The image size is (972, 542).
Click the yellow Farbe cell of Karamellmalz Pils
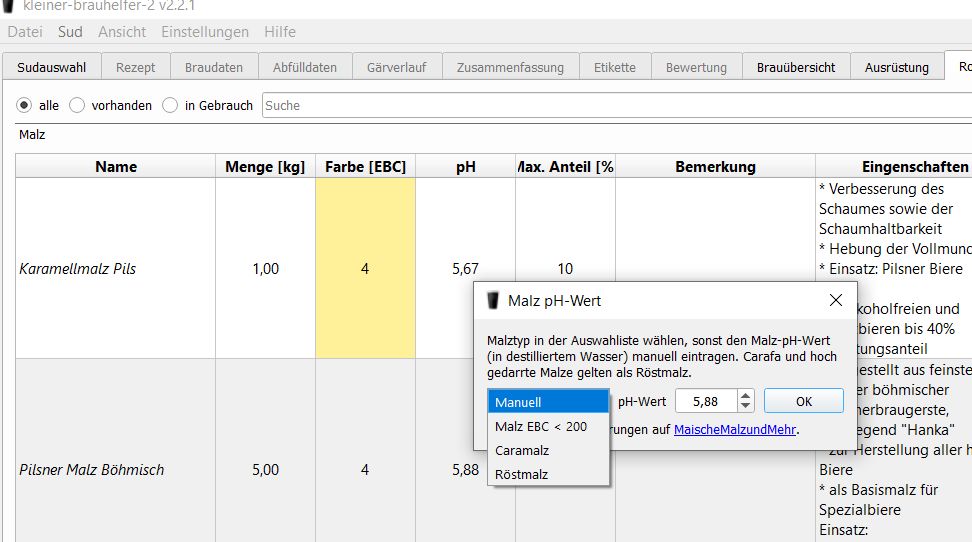click(365, 268)
